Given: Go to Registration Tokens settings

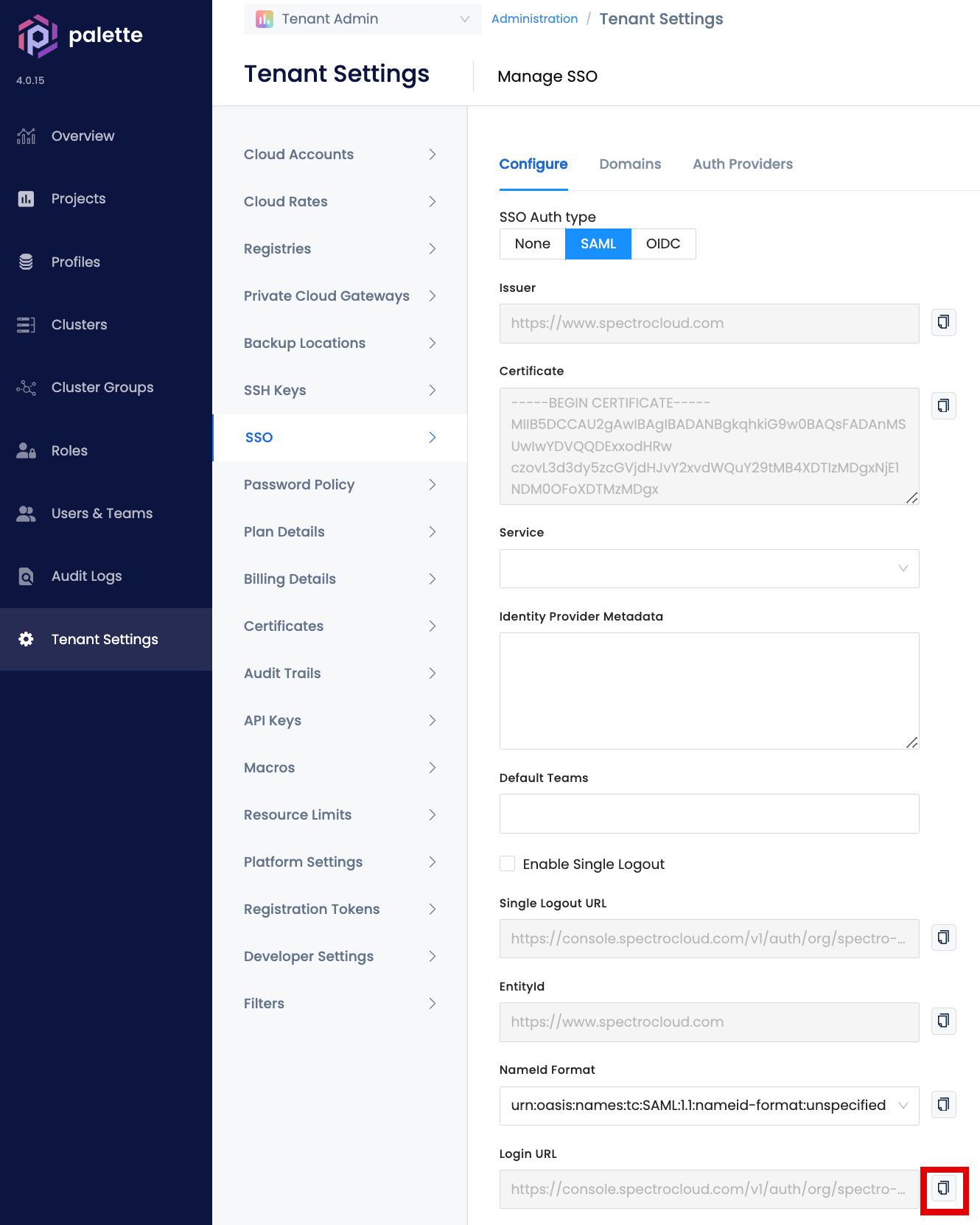Looking at the screenshot, I should 340,910.
